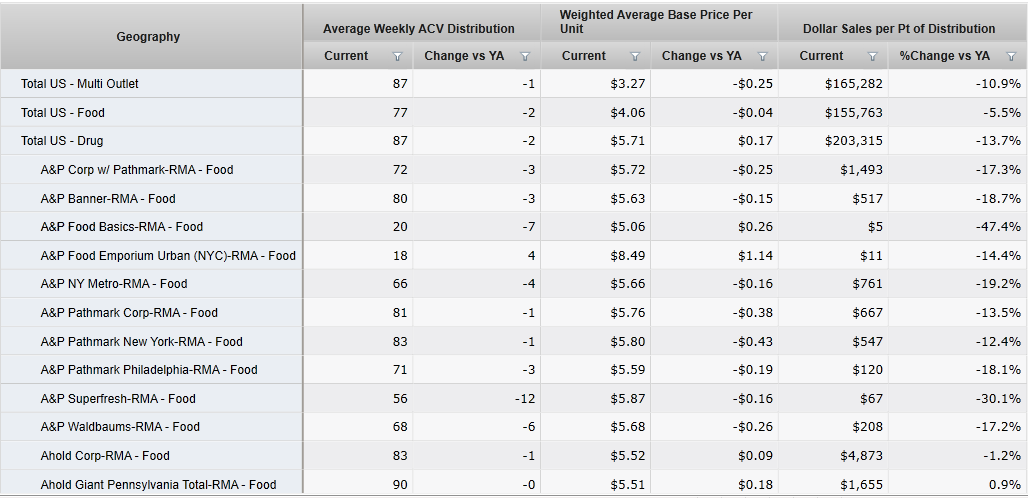Filter the Base Price Change vs YA column

coord(763,57)
